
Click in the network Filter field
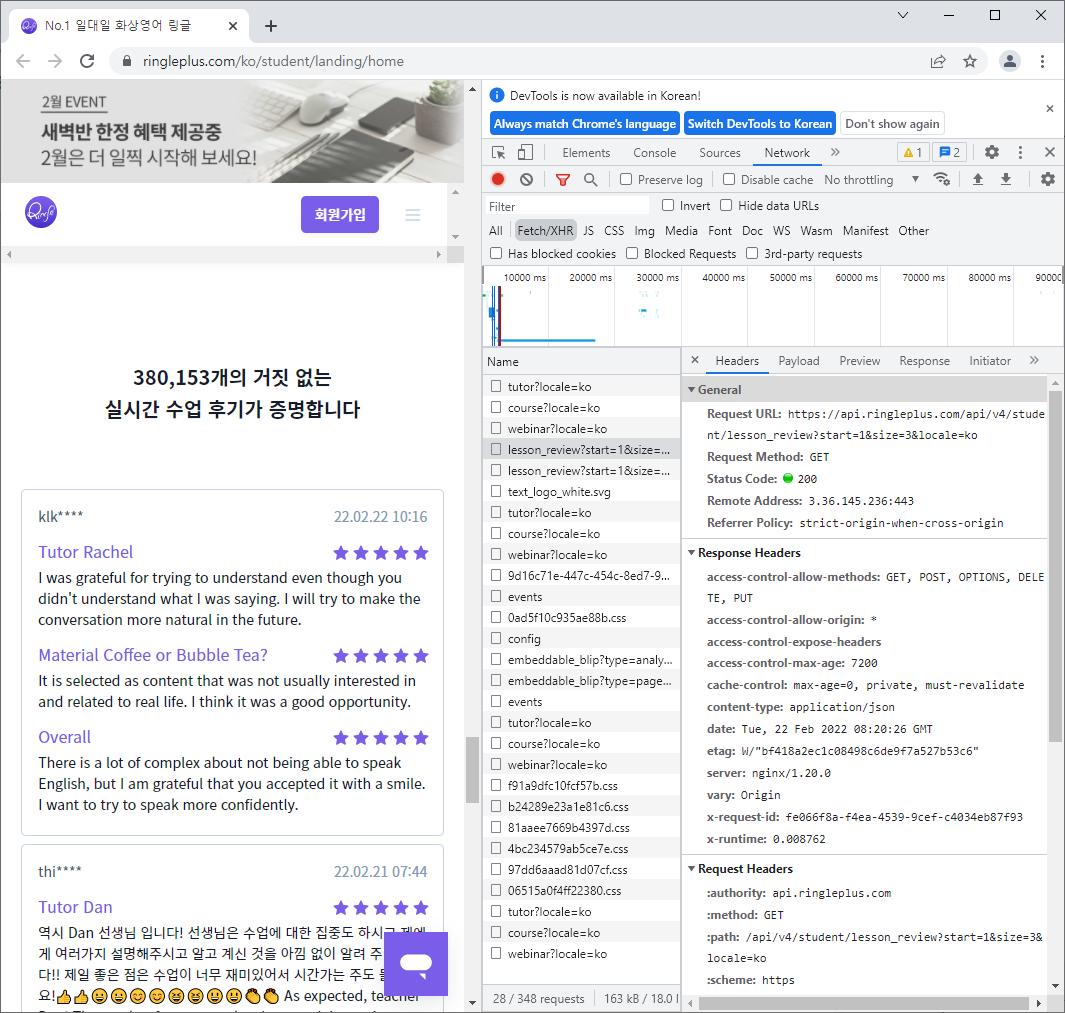click(x=567, y=206)
